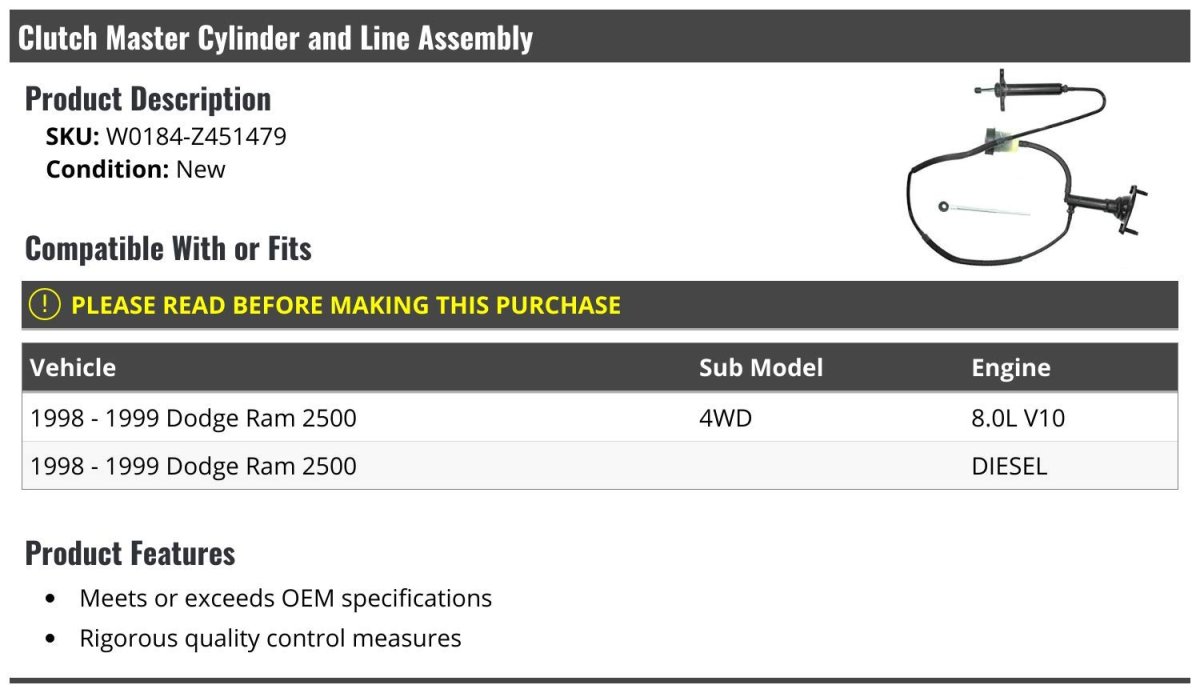Click the Compatible With or Fits heading

pyautogui.click(x=168, y=248)
